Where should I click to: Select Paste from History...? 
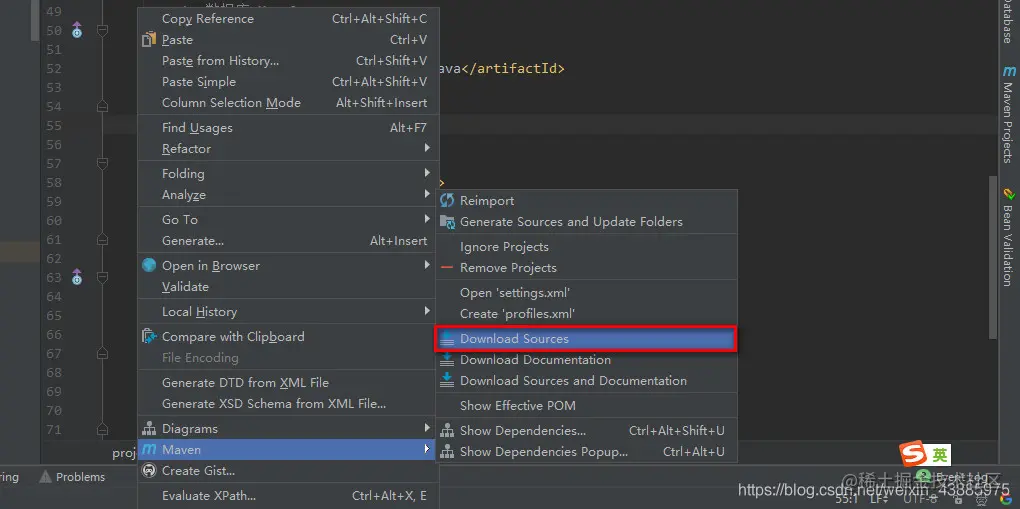click(288, 61)
